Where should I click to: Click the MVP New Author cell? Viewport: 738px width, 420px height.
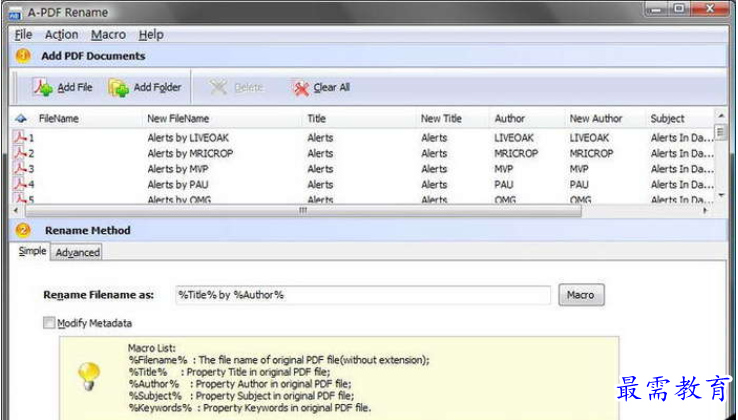click(579, 169)
